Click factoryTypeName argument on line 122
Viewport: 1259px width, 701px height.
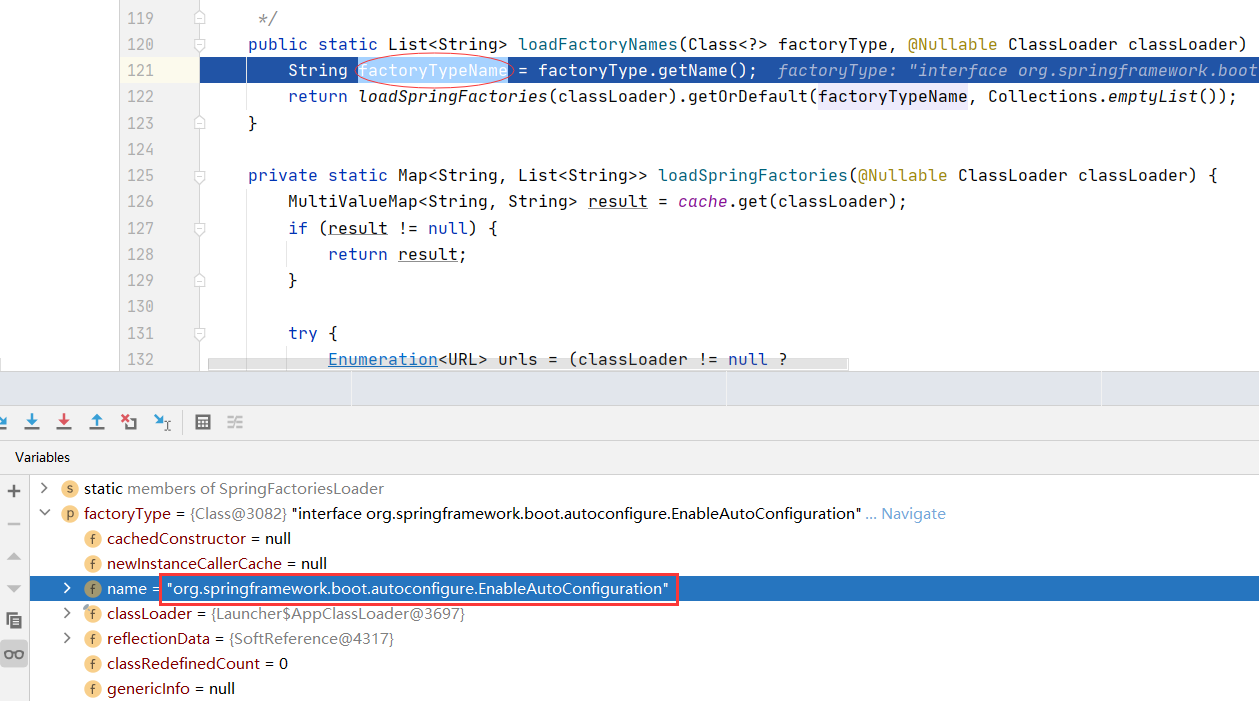tap(893, 96)
